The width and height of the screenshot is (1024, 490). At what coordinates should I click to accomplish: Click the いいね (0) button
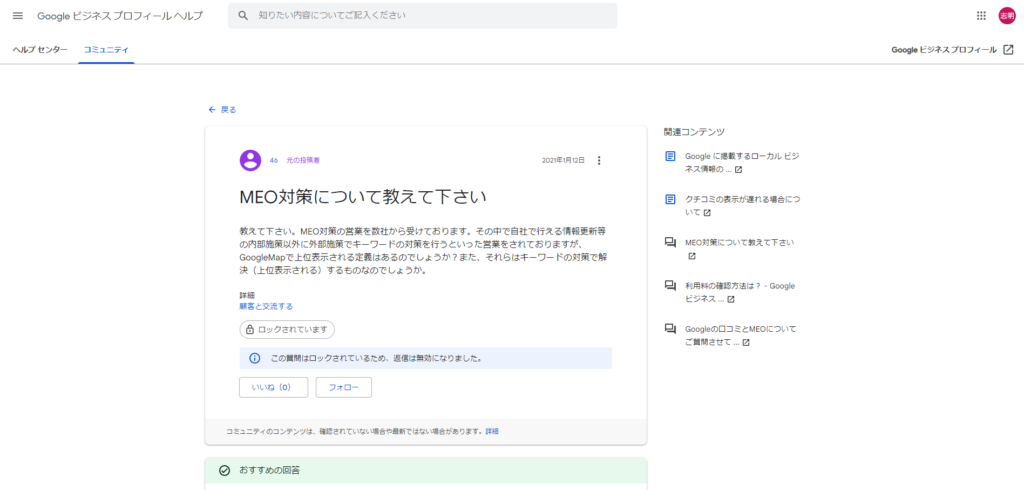pos(274,387)
